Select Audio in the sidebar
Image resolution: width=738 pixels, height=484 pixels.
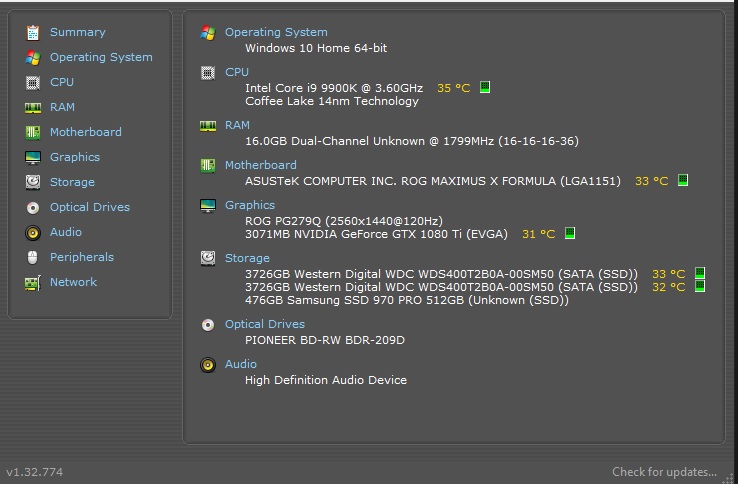(66, 232)
